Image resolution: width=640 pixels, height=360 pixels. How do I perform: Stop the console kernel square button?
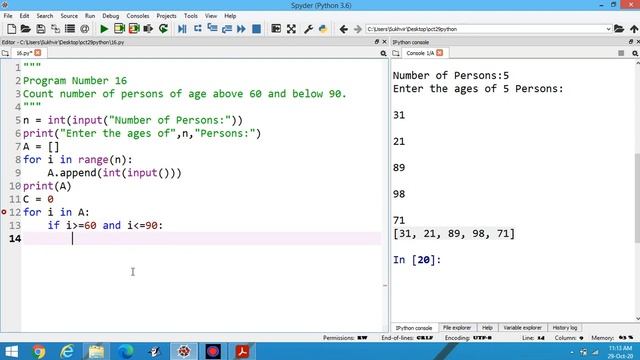pos(621,53)
